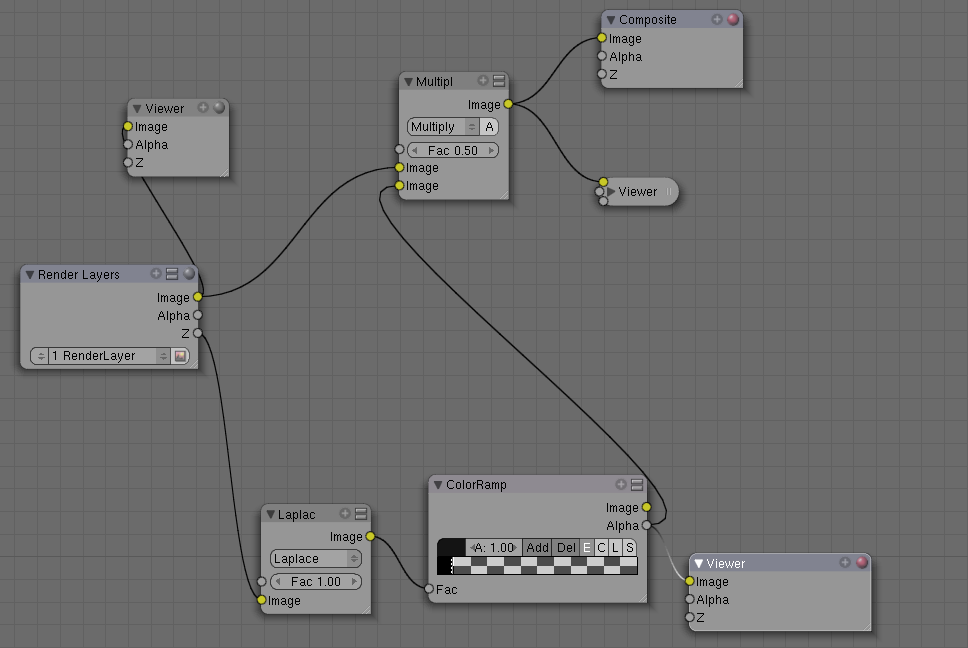The image size is (968, 648).
Task: Click the Alpha output socket of Render Layers
Action: (198, 315)
